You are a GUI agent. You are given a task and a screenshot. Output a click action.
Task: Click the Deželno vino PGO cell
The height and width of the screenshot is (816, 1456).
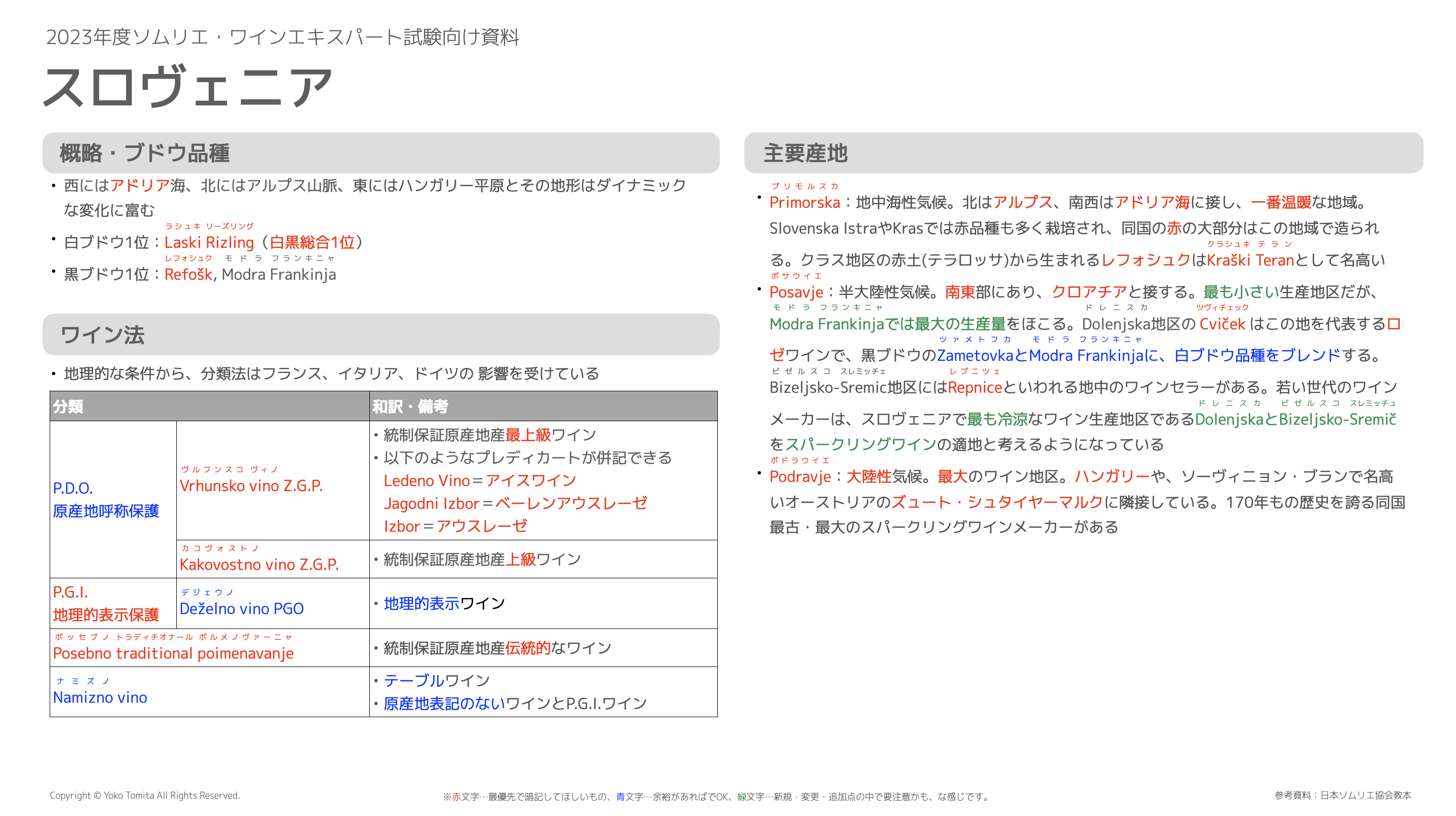coord(273,603)
